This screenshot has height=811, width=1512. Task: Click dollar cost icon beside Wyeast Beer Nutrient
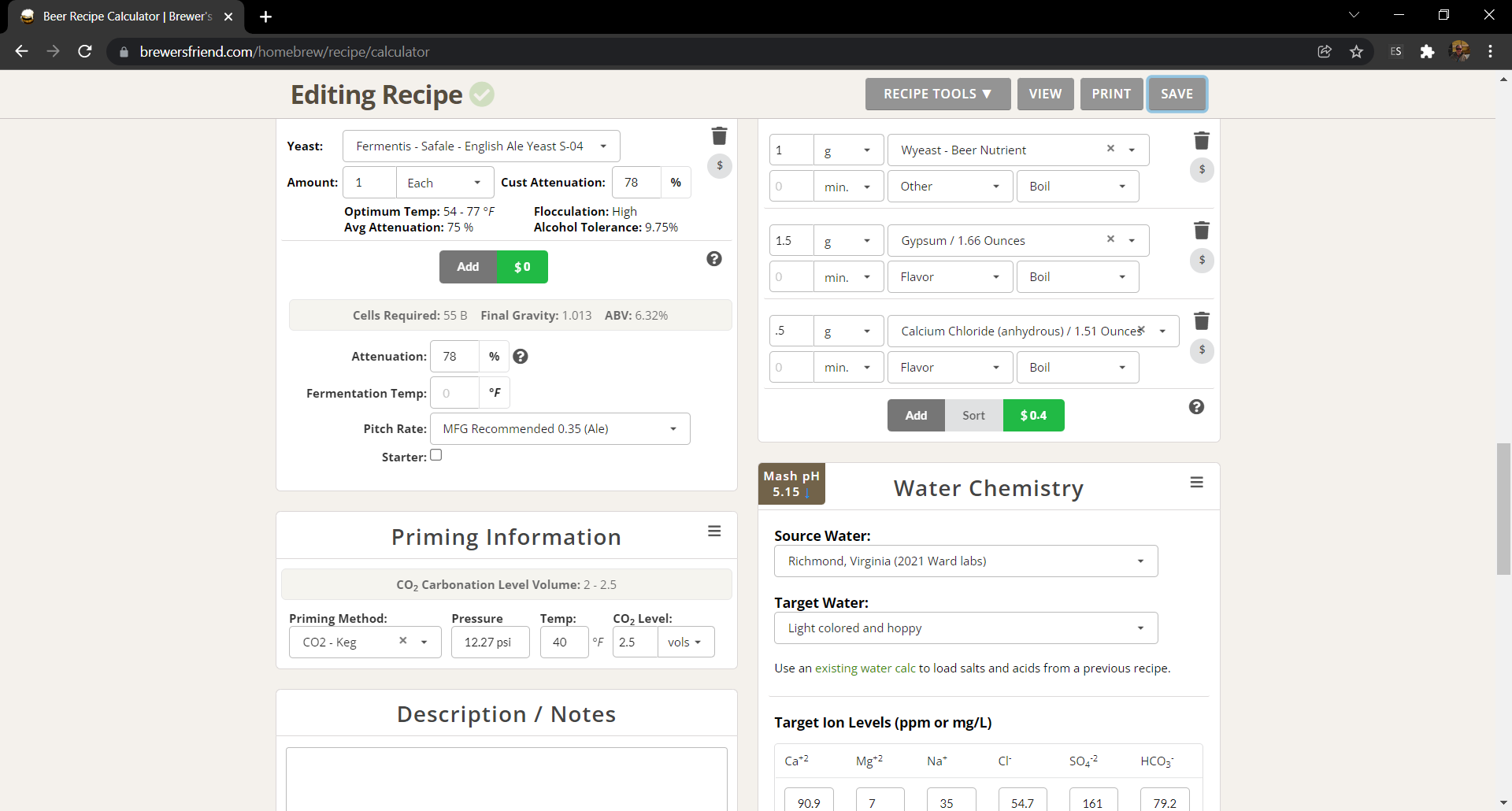pyautogui.click(x=1201, y=169)
